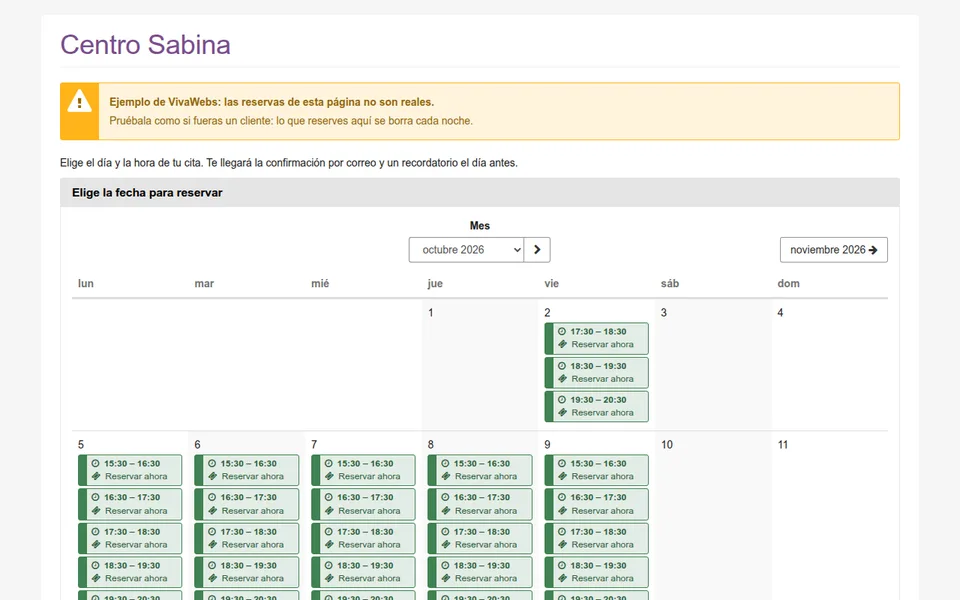Pick the 17:30 – 18:30 slot on October 8
Screen dimensions: 960x600
point(480,538)
